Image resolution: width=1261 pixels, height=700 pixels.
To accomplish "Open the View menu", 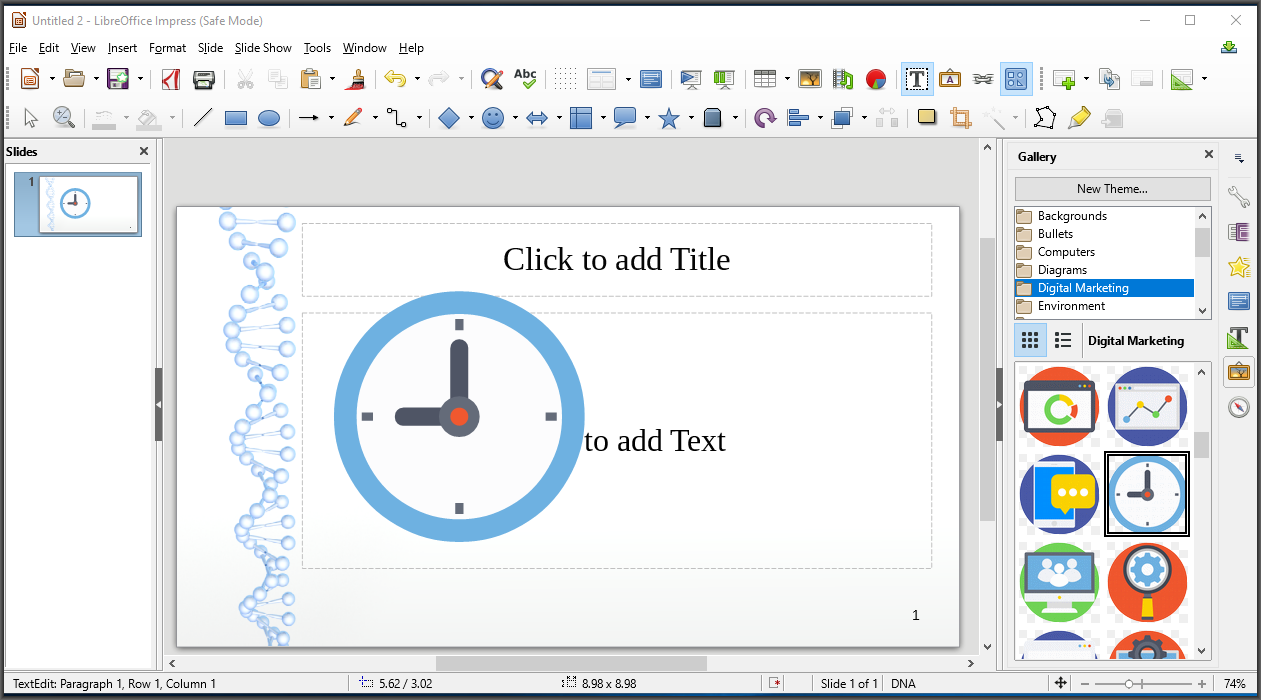I will tap(83, 48).
